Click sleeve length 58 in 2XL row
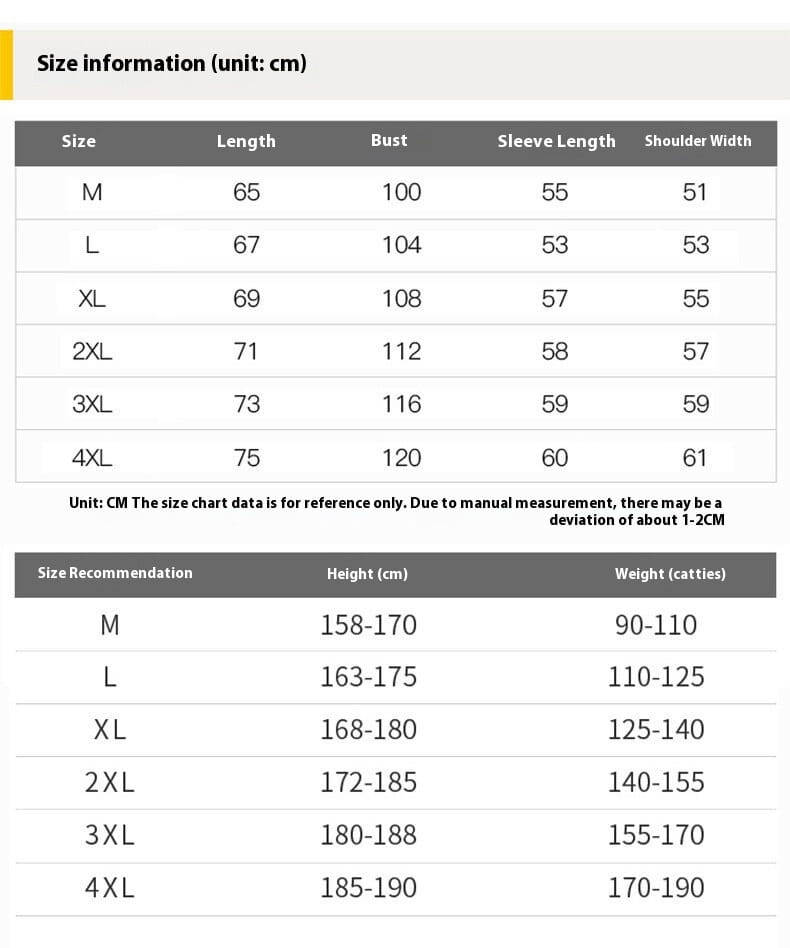 [554, 351]
